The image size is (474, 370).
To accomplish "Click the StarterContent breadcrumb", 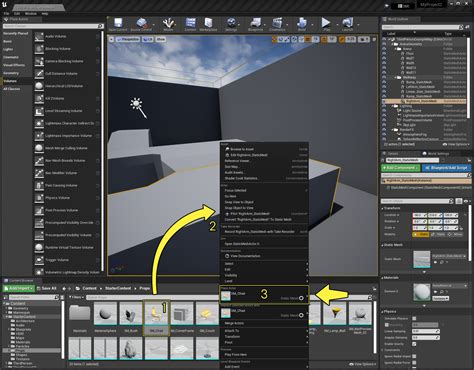I will (x=118, y=288).
